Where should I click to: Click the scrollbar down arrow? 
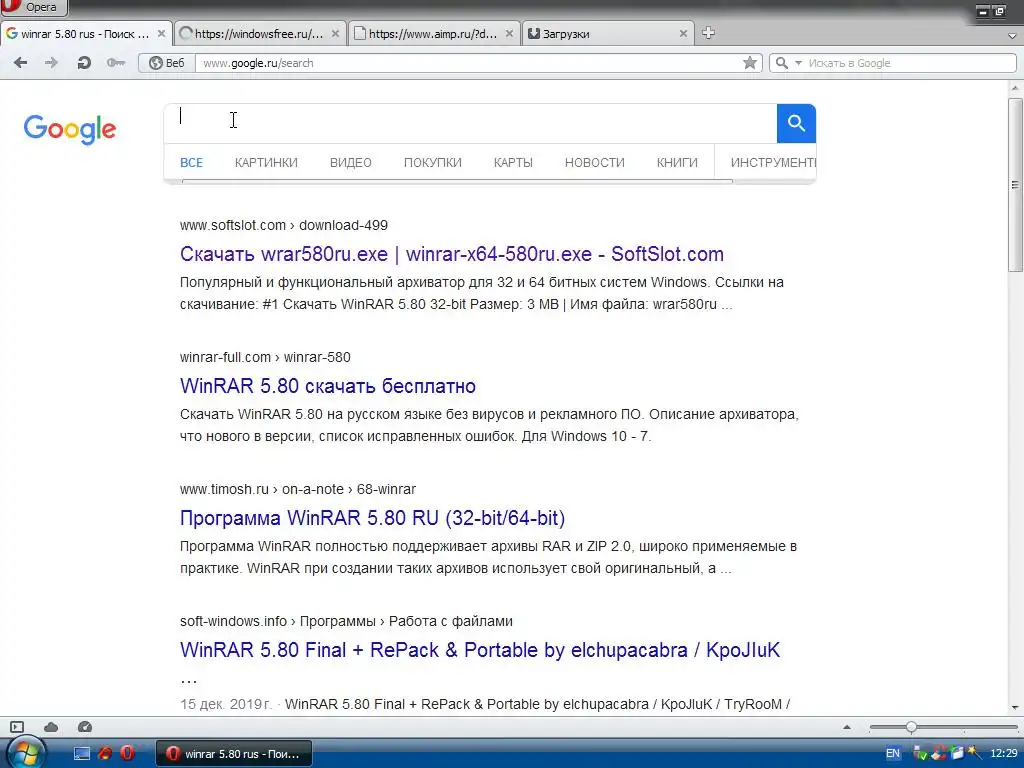pos(1015,707)
